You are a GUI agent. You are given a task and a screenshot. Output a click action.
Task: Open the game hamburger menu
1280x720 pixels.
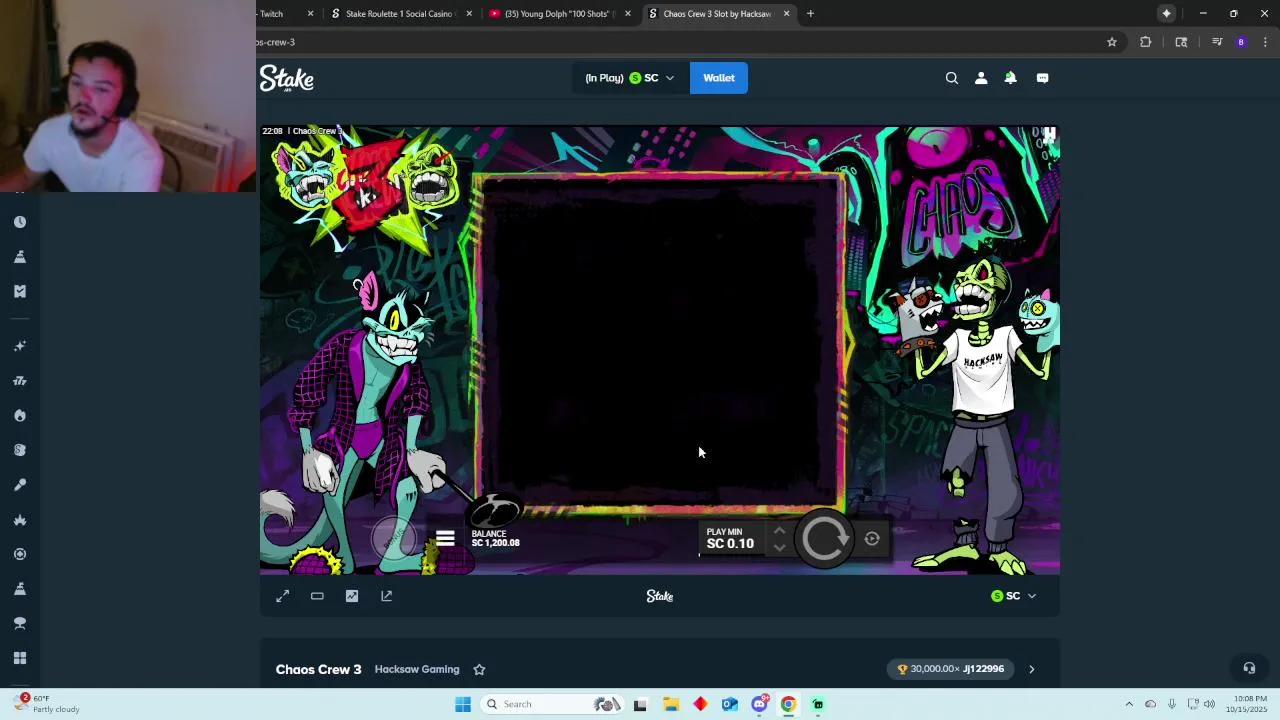click(x=445, y=538)
